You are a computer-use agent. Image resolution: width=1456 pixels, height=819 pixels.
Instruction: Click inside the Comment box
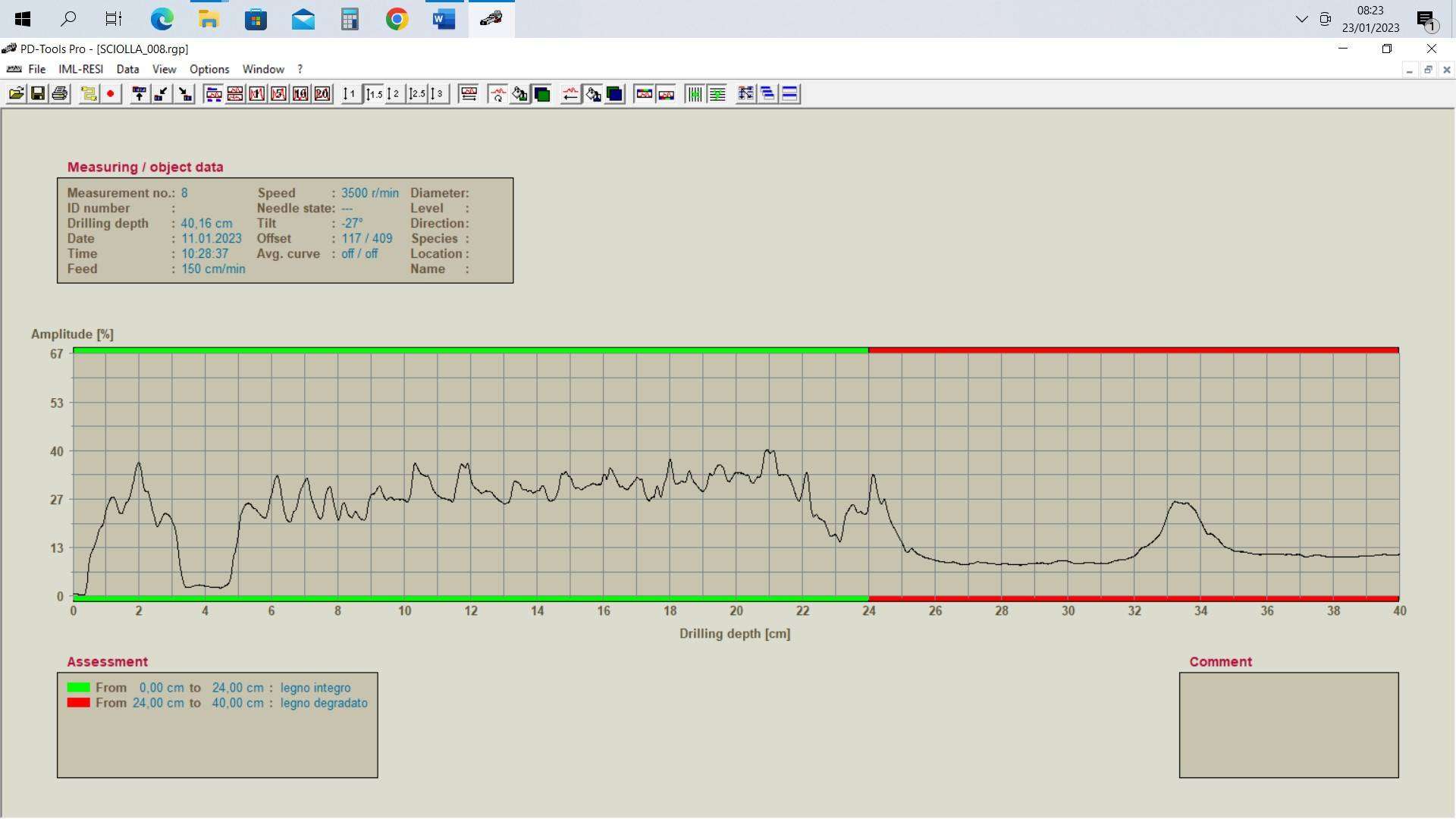(x=1288, y=725)
